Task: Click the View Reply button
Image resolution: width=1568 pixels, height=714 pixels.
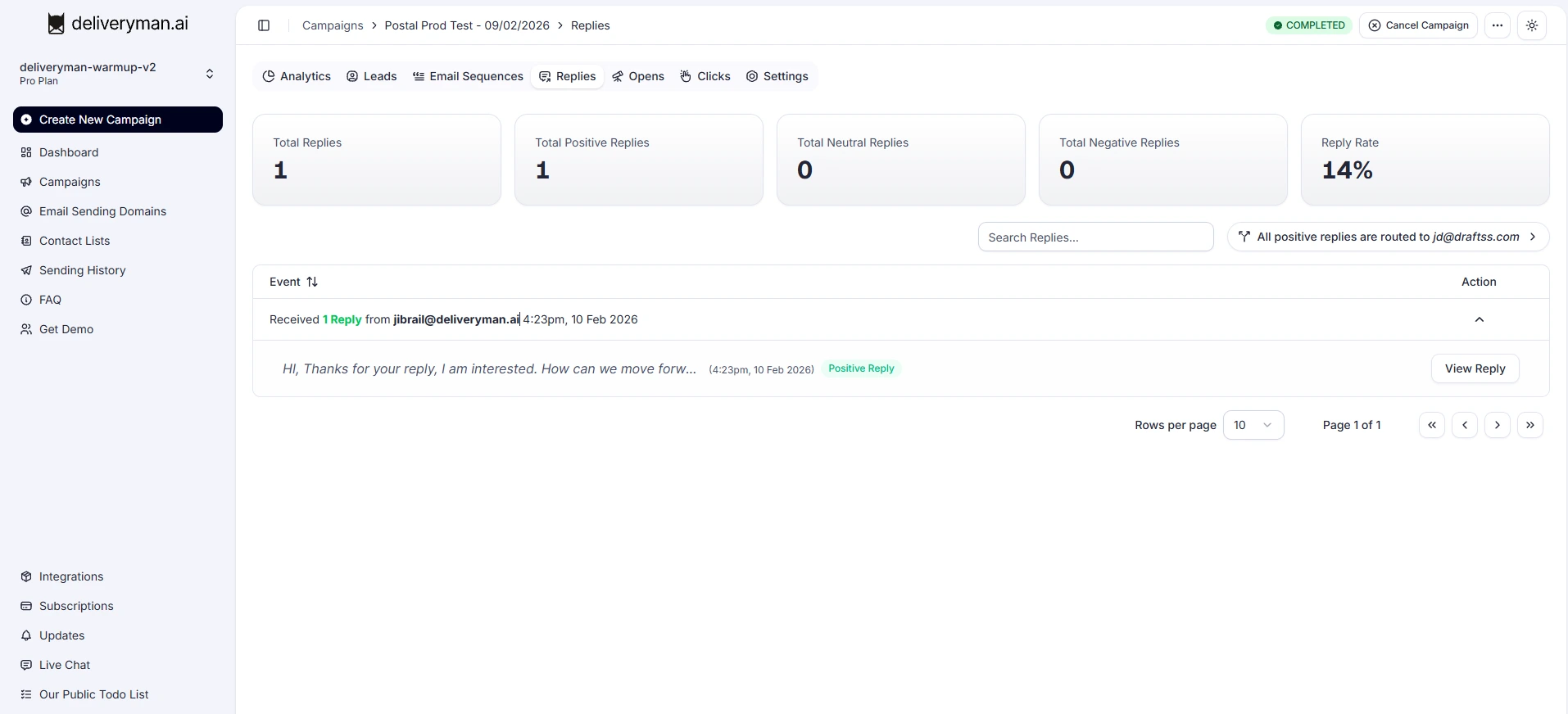Action: (1474, 368)
